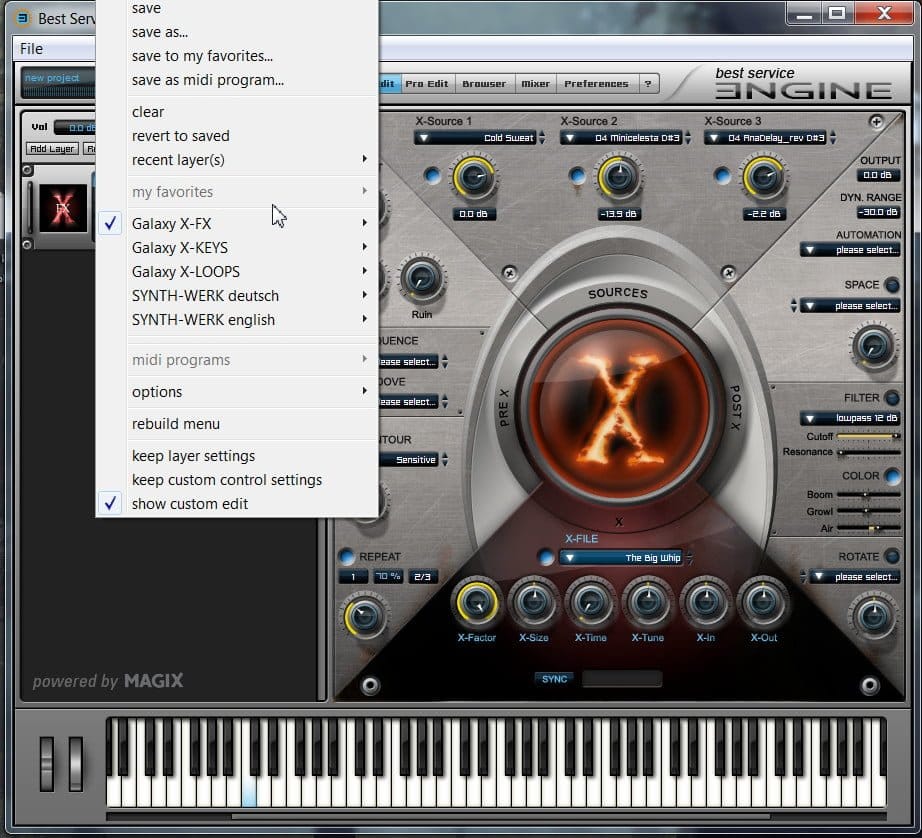Choose 'save as midi program...' from menu
This screenshot has width=922, height=838.
point(208,80)
